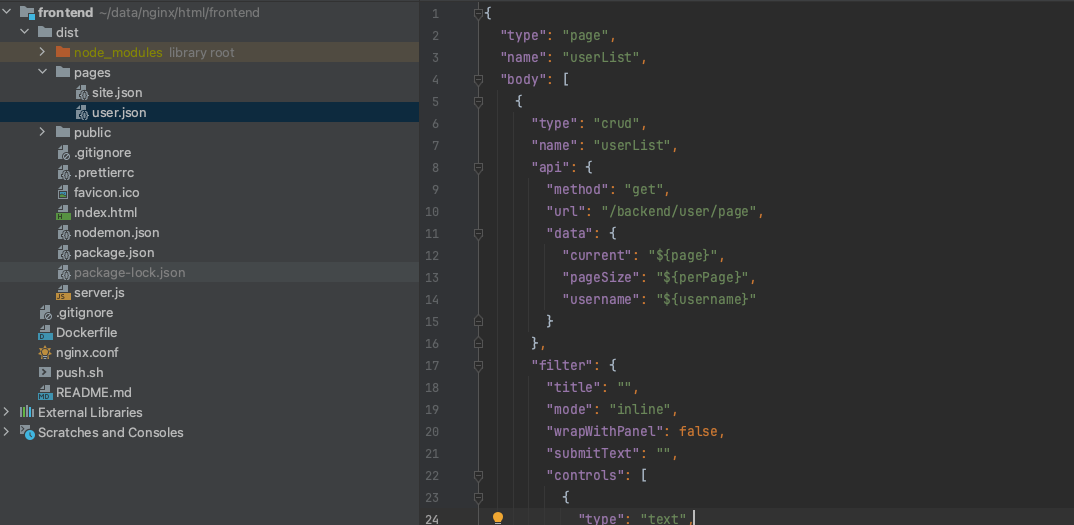Click the "${username}" value on line 14
This screenshot has width=1074, height=525.
705,299
